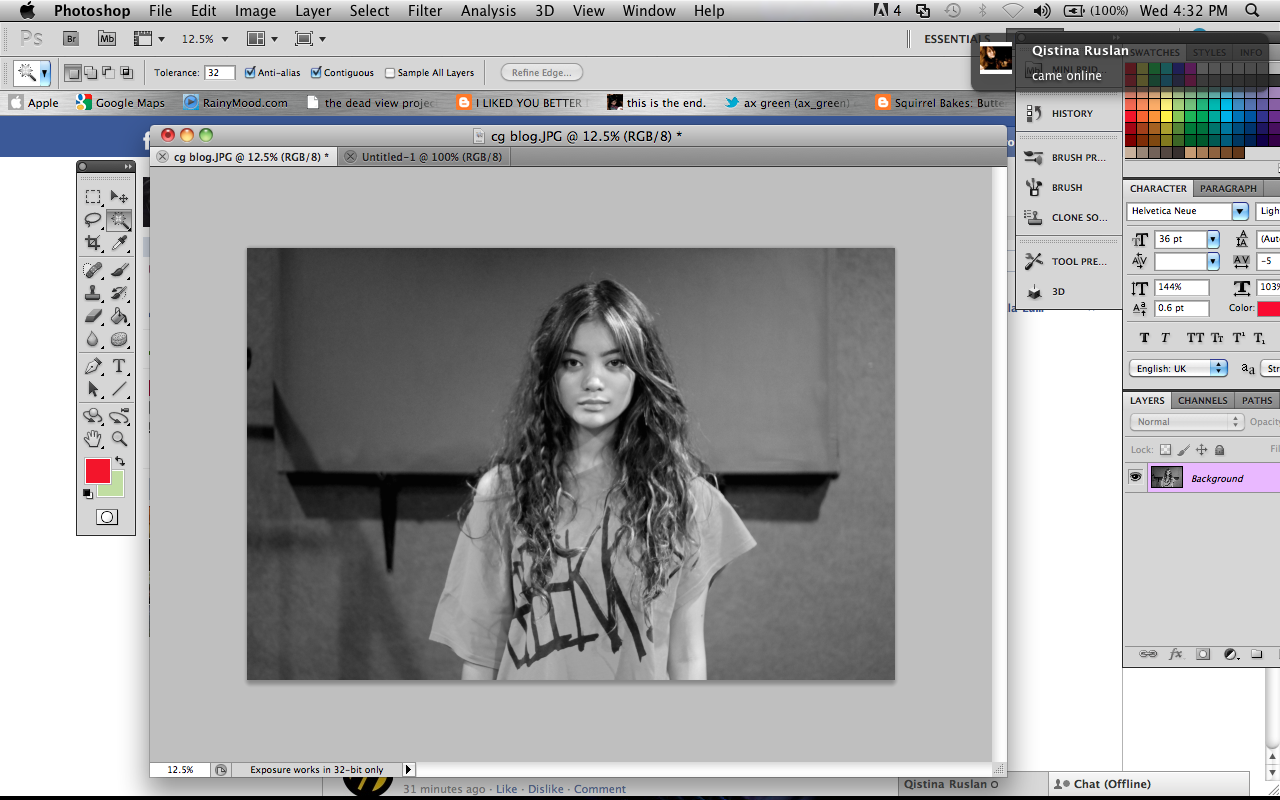The height and width of the screenshot is (800, 1280).
Task: Open the Layer menu
Action: 313,11
